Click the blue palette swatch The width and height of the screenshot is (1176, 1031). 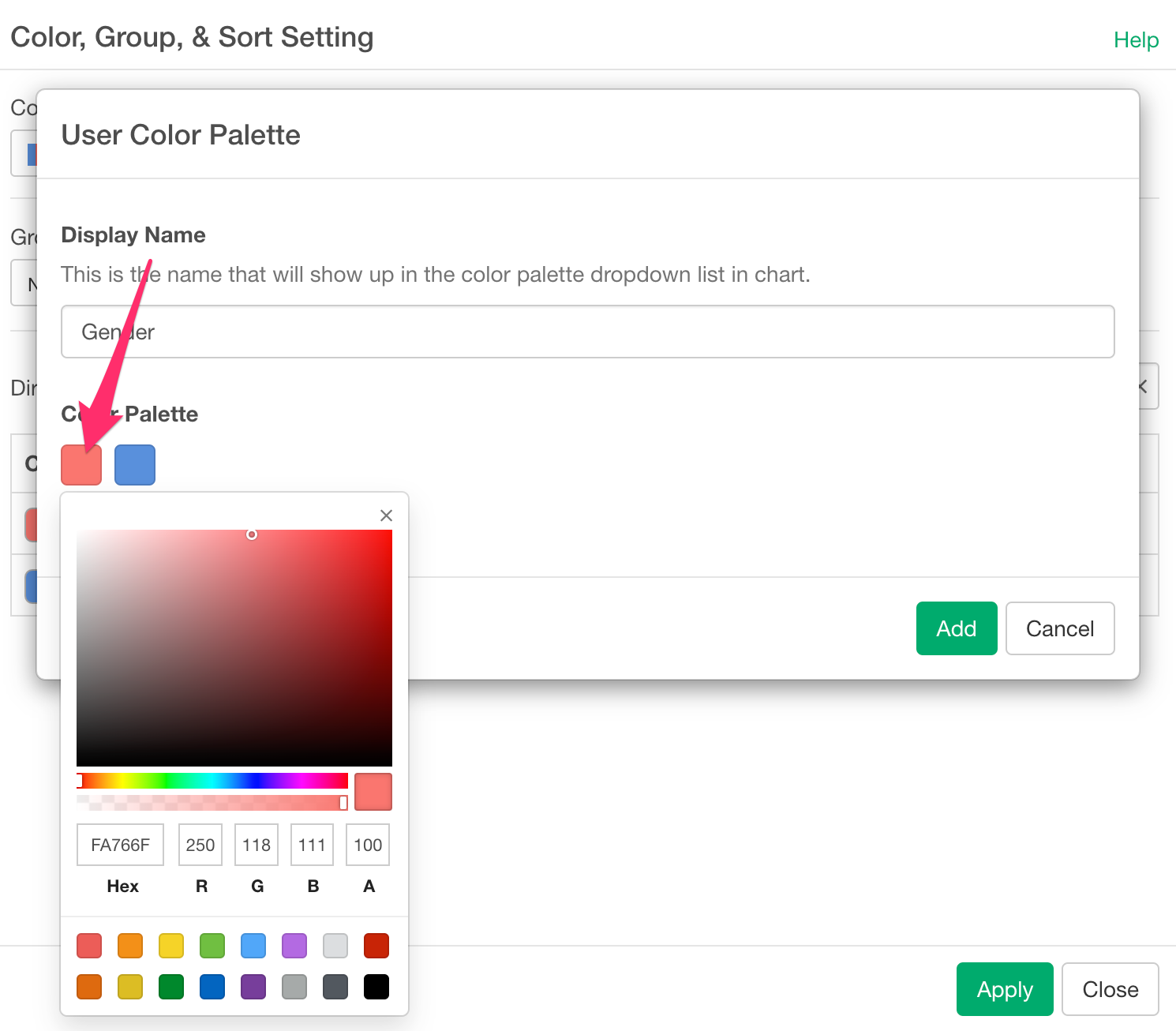click(135, 465)
